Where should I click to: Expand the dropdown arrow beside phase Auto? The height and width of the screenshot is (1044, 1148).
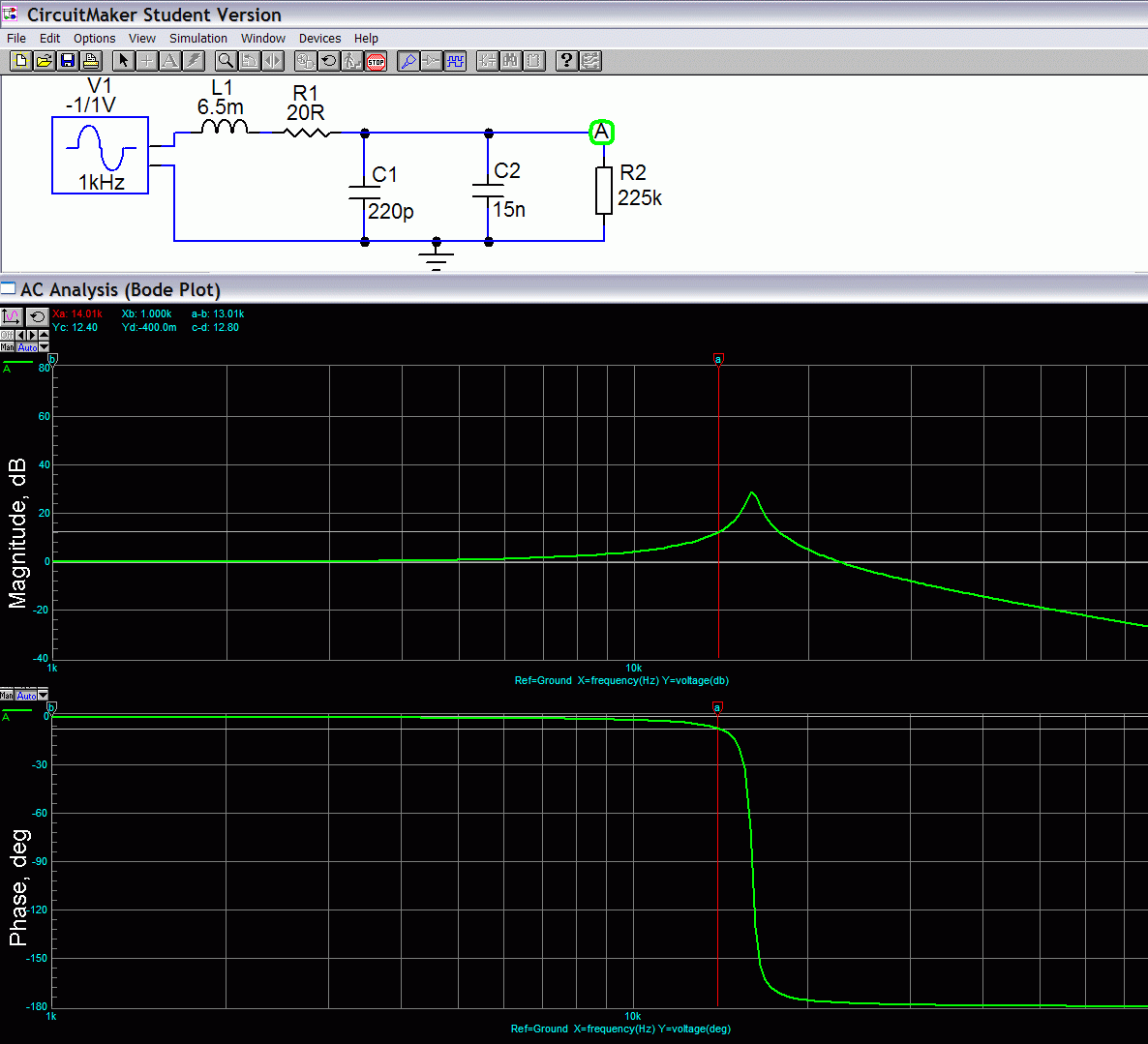point(44,696)
